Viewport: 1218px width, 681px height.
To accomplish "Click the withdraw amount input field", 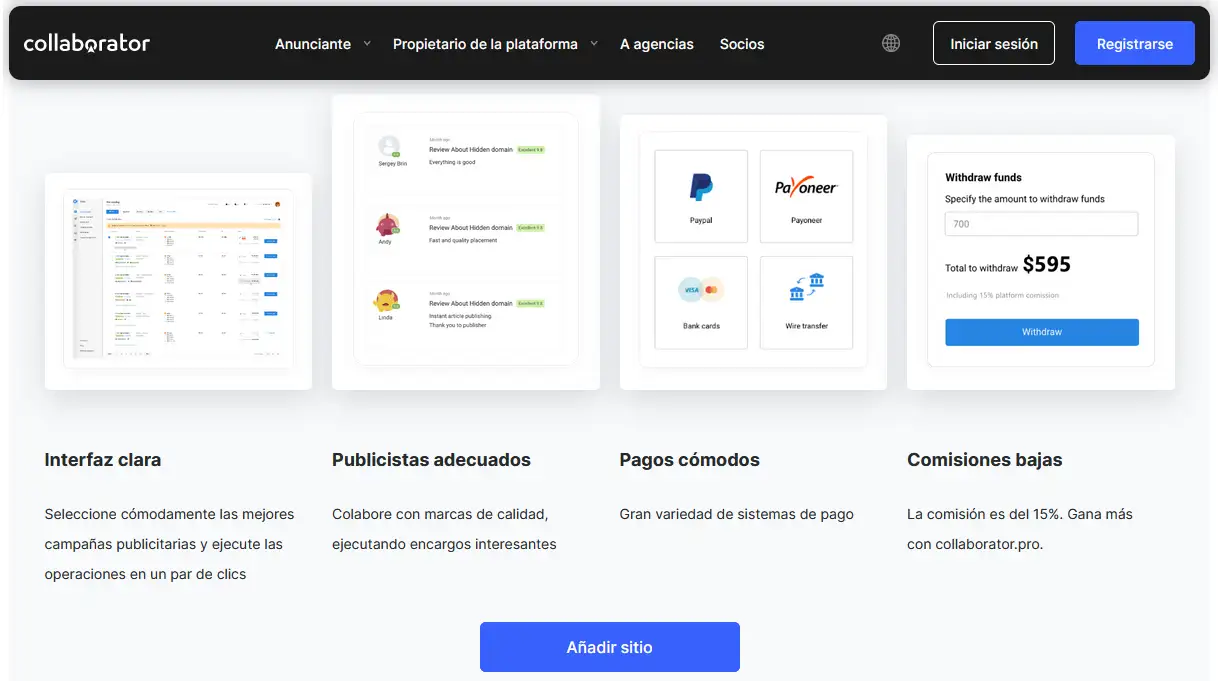I will 1041,224.
